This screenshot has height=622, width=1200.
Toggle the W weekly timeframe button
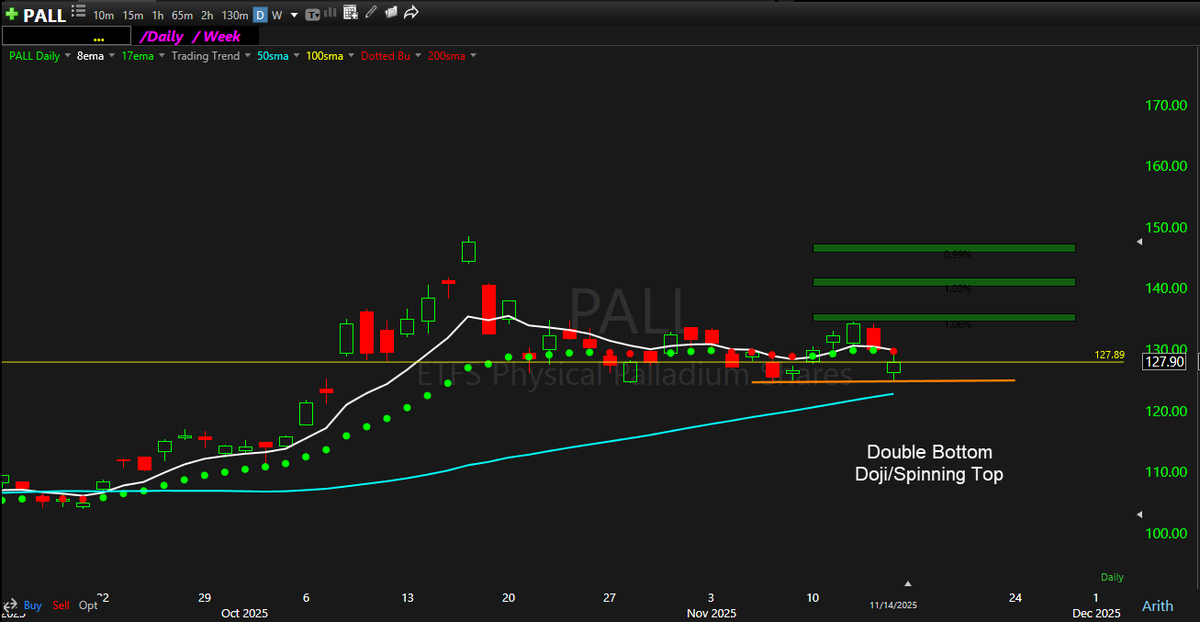click(x=277, y=15)
